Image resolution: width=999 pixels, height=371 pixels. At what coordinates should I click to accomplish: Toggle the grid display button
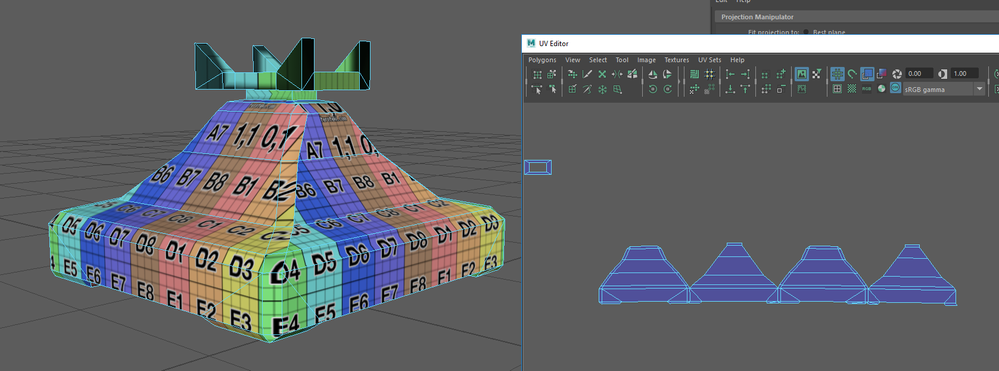838,75
